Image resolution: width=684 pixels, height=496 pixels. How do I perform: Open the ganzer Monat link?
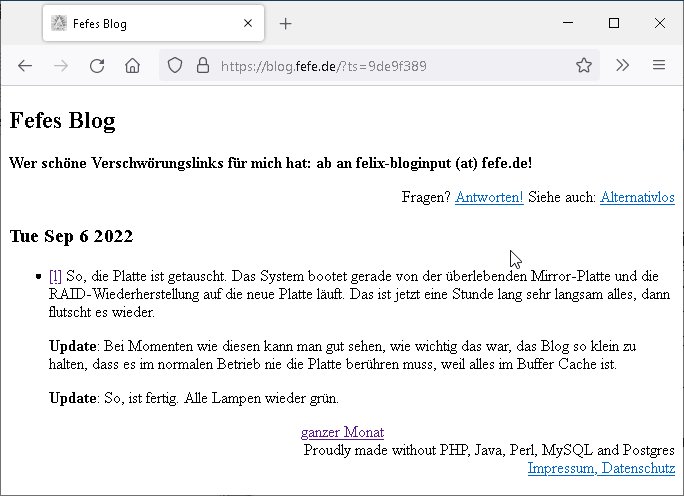[x=342, y=432]
